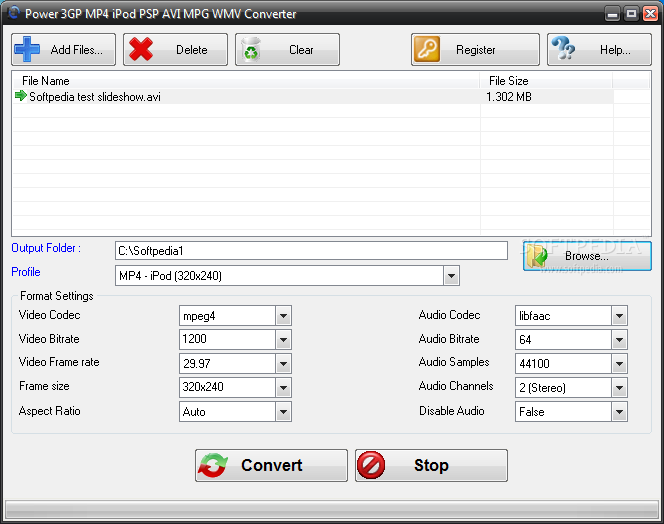This screenshot has height=524, width=664.
Task: Expand the Audio Bitrate dropdown
Action: coord(619,340)
